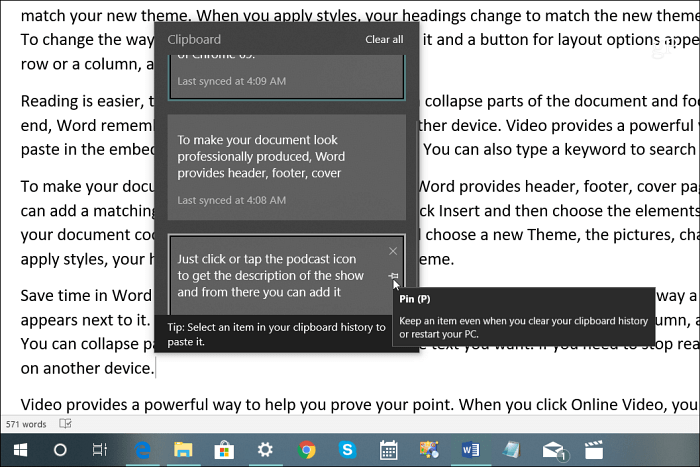This screenshot has height=467, width=700.
Task: Open Settings gear on taskbar
Action: click(265, 450)
